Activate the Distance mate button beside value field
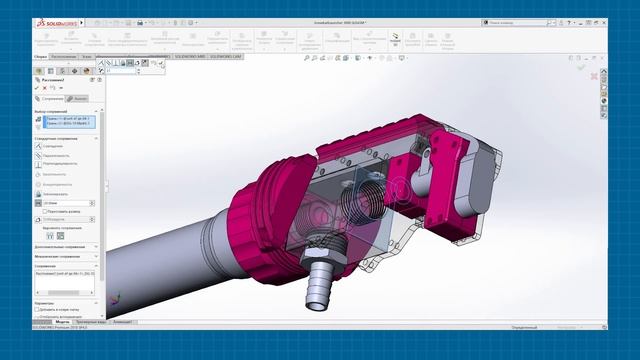Image resolution: width=640 pixels, height=360 pixels. (38, 203)
